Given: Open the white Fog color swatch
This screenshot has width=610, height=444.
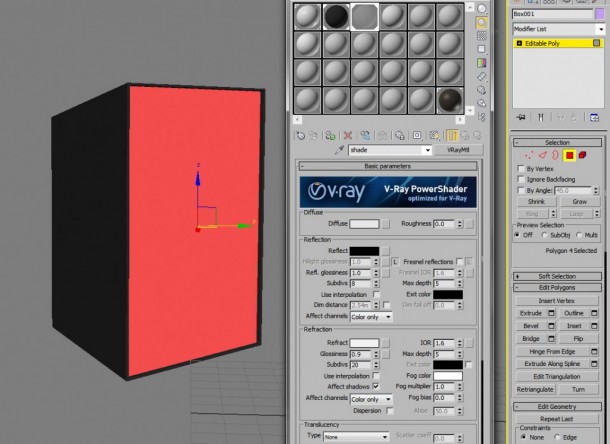Looking at the screenshot, I should coord(448,376).
